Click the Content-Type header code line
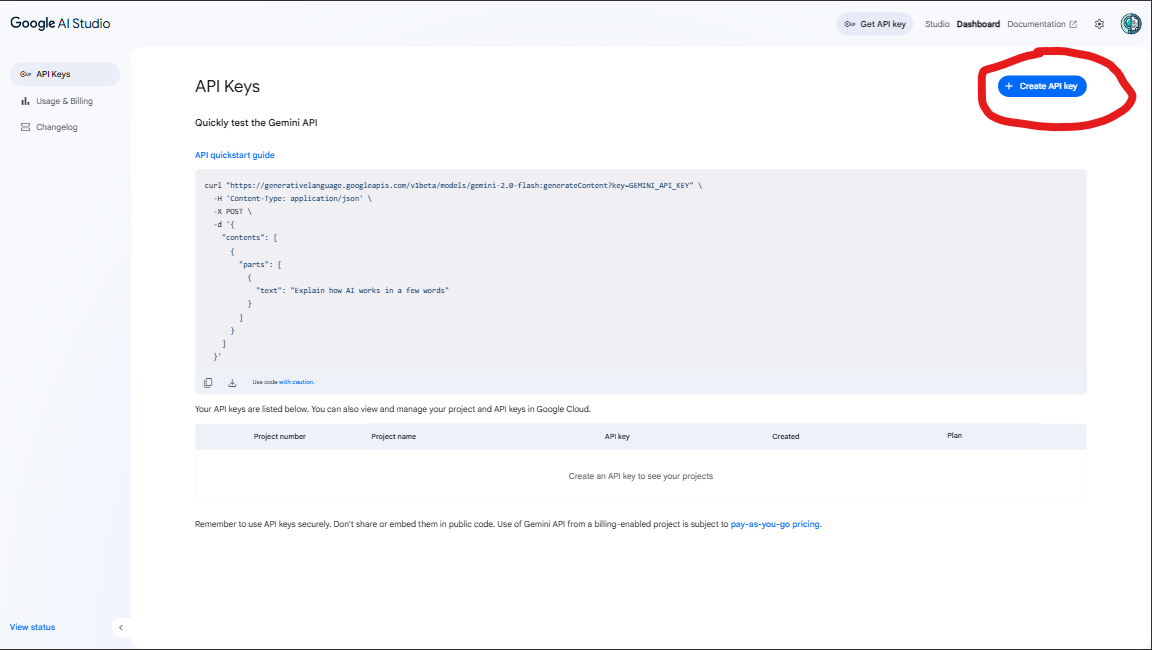 click(x=292, y=199)
